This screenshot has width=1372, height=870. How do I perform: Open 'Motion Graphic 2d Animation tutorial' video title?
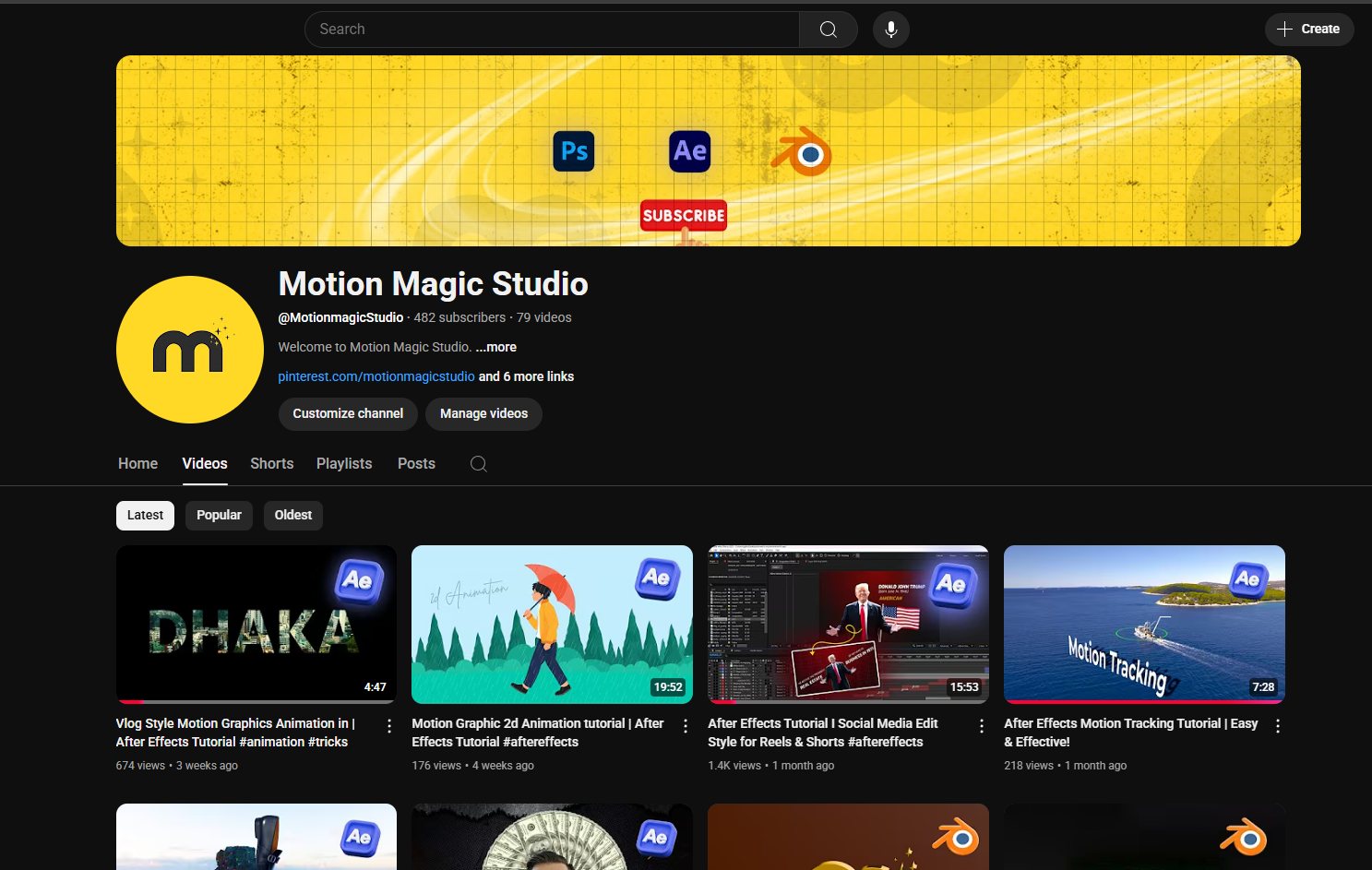pyautogui.click(x=538, y=733)
